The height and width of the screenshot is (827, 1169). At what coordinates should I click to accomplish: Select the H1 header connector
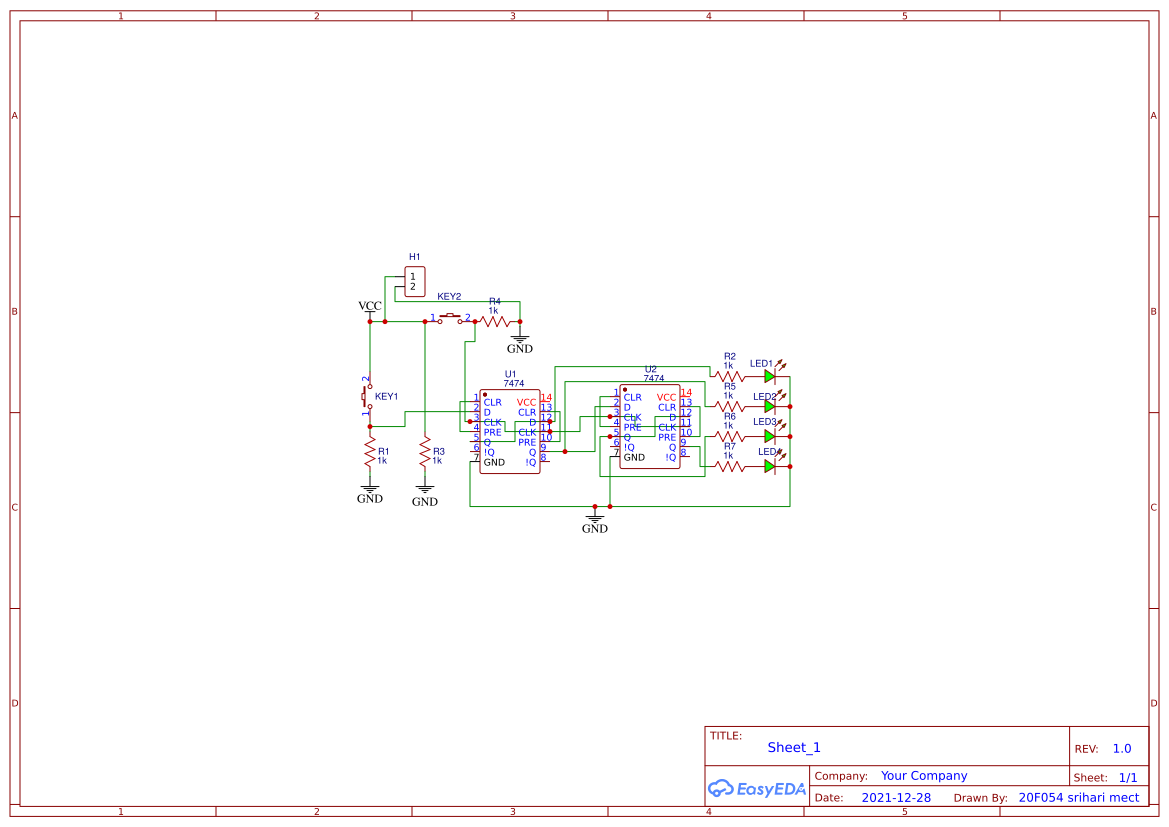(413, 280)
